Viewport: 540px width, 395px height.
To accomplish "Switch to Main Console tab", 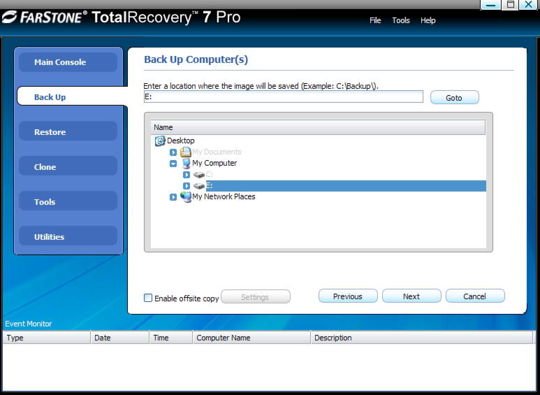I will [68, 62].
